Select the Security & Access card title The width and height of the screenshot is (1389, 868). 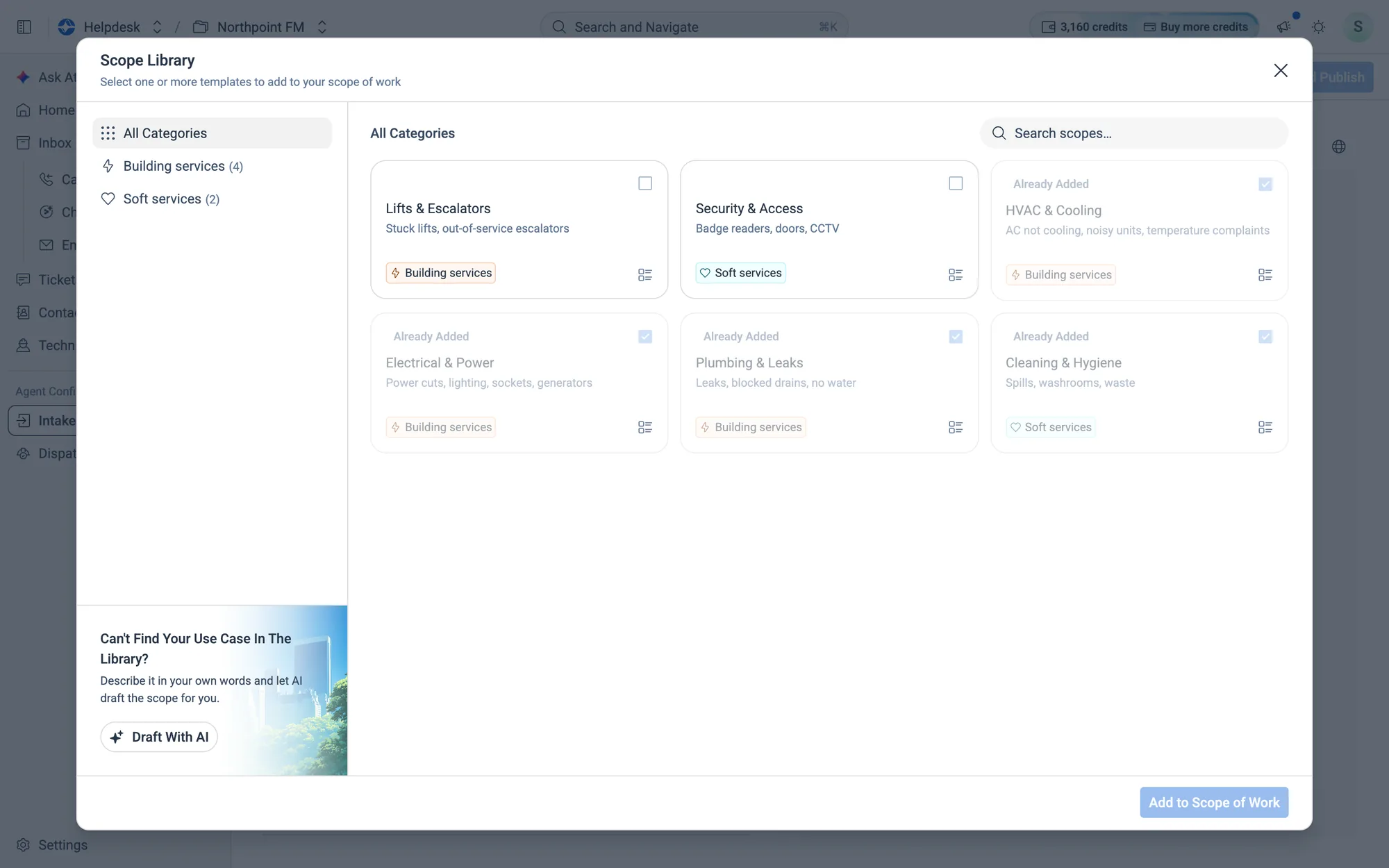click(x=749, y=208)
